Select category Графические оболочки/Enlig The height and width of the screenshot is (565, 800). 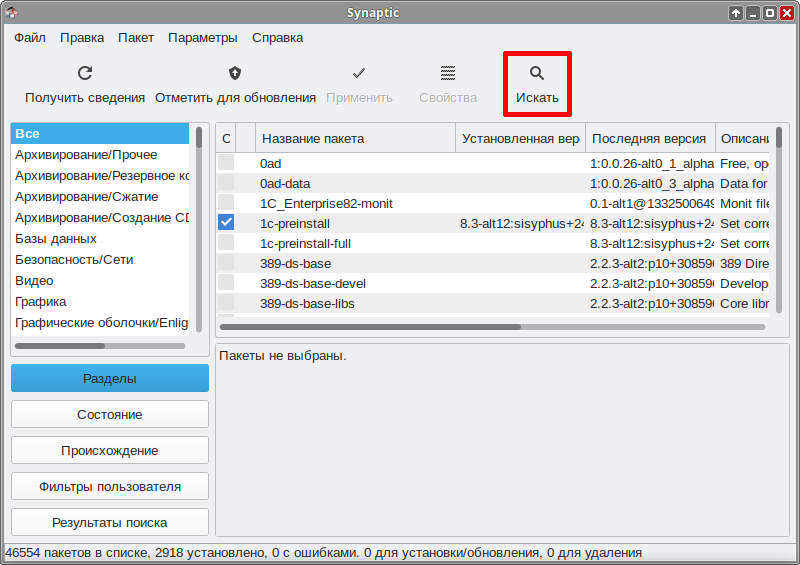100,323
